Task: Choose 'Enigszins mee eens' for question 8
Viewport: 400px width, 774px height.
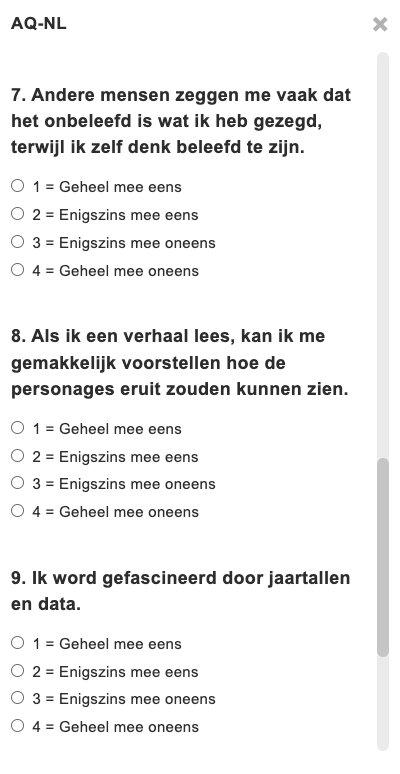Action: click(18, 456)
